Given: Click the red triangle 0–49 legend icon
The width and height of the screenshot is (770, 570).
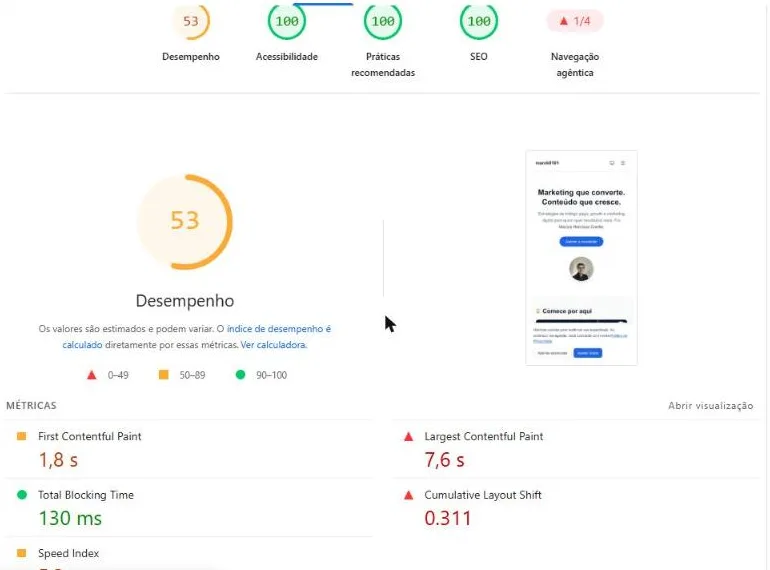Looking at the screenshot, I should pos(91,375).
